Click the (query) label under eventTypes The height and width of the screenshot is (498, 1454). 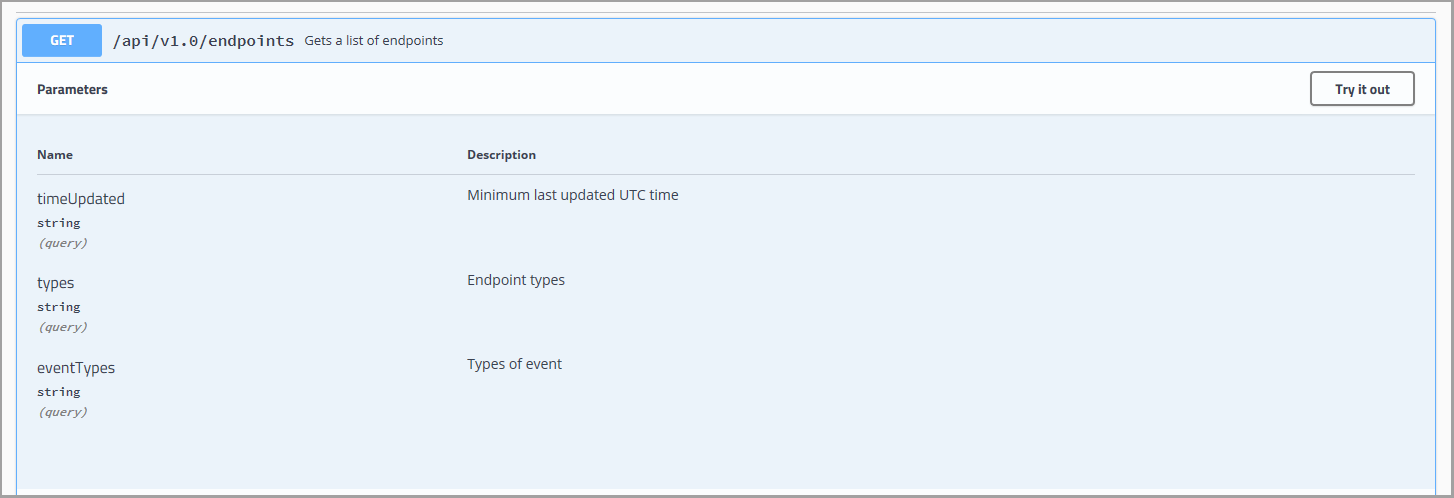(62, 412)
